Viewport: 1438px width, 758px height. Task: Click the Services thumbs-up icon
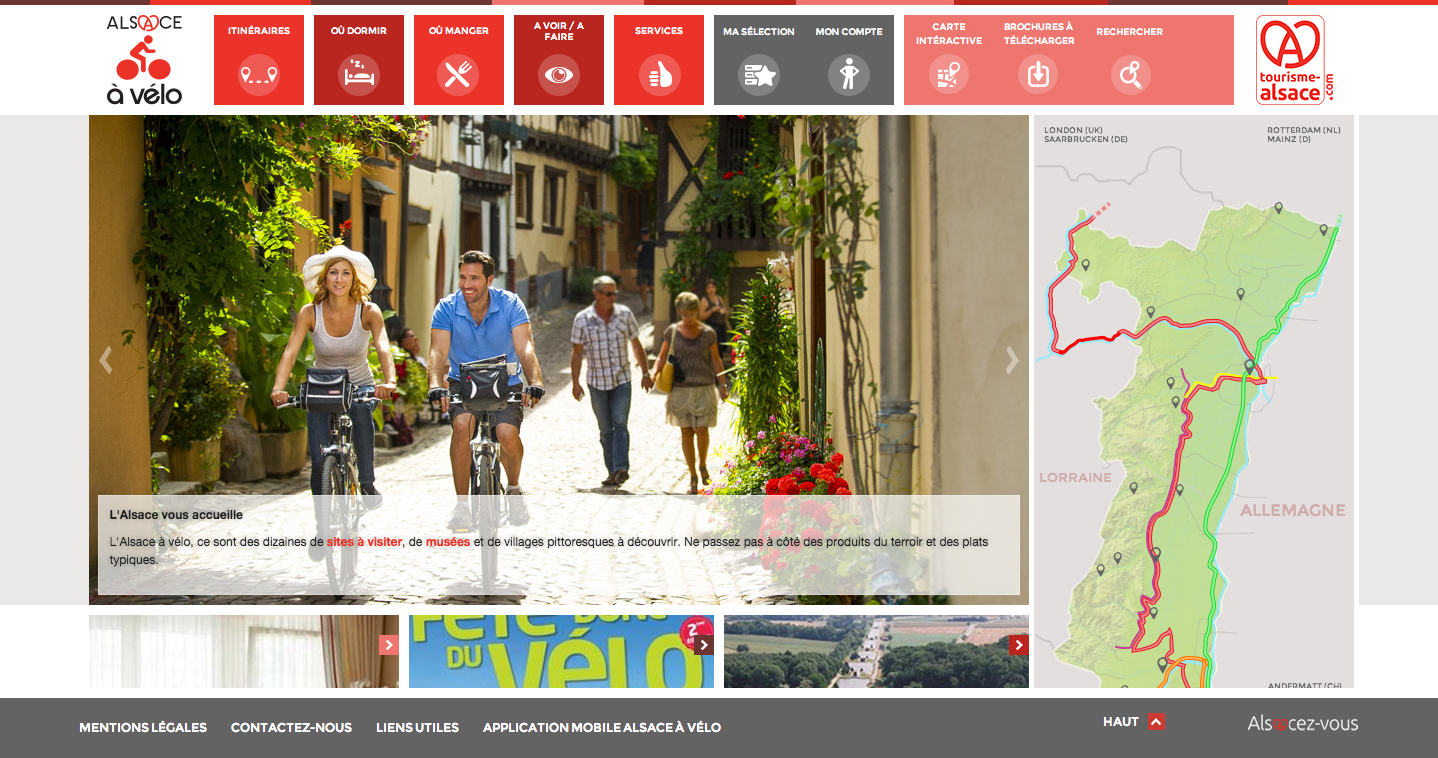click(659, 75)
